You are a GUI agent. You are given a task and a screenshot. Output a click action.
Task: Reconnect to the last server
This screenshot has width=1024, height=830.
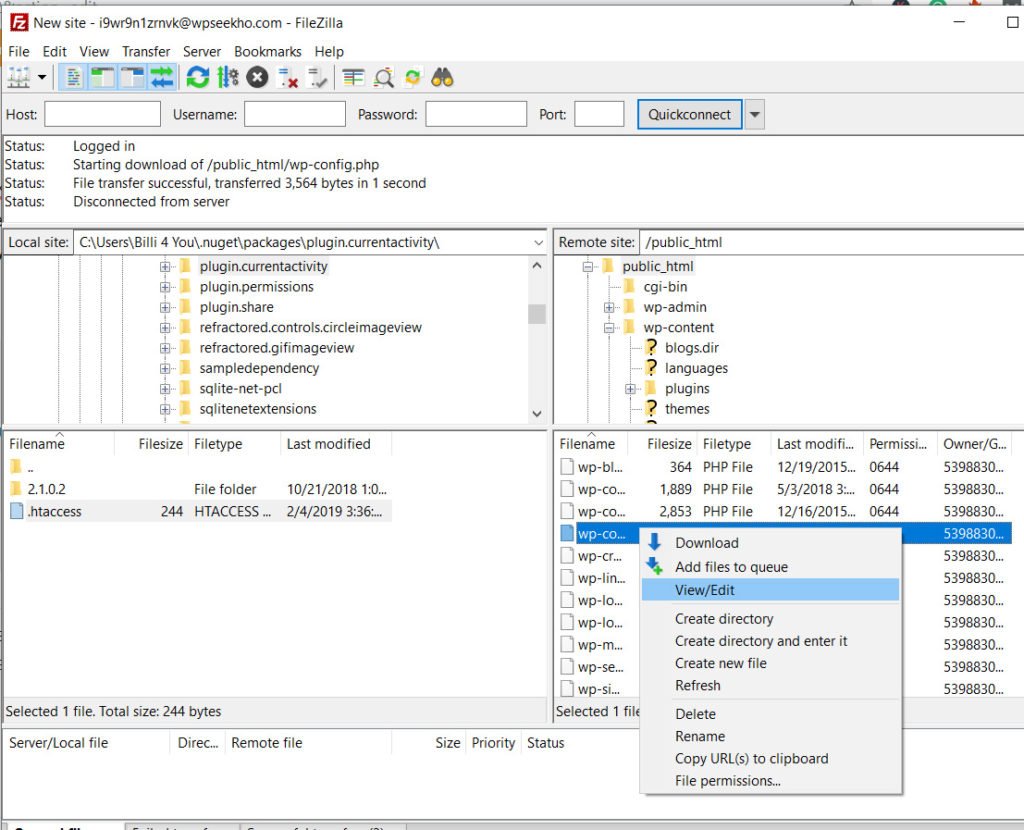[x=317, y=78]
